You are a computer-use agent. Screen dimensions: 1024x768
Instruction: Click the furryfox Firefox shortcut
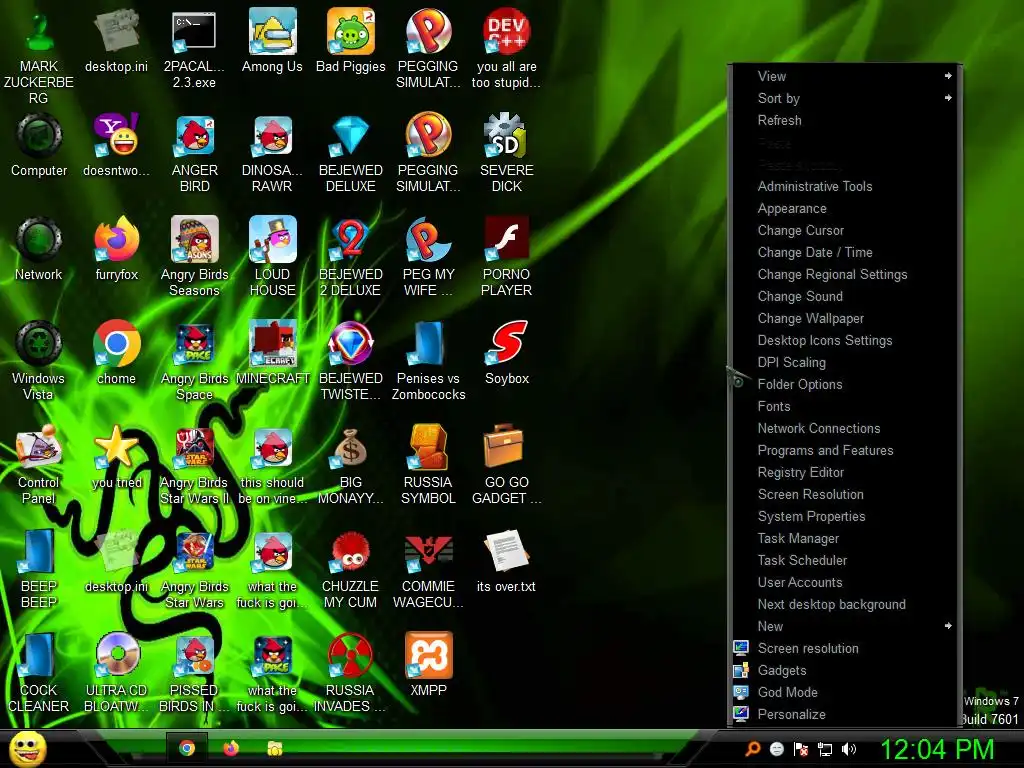click(x=116, y=249)
